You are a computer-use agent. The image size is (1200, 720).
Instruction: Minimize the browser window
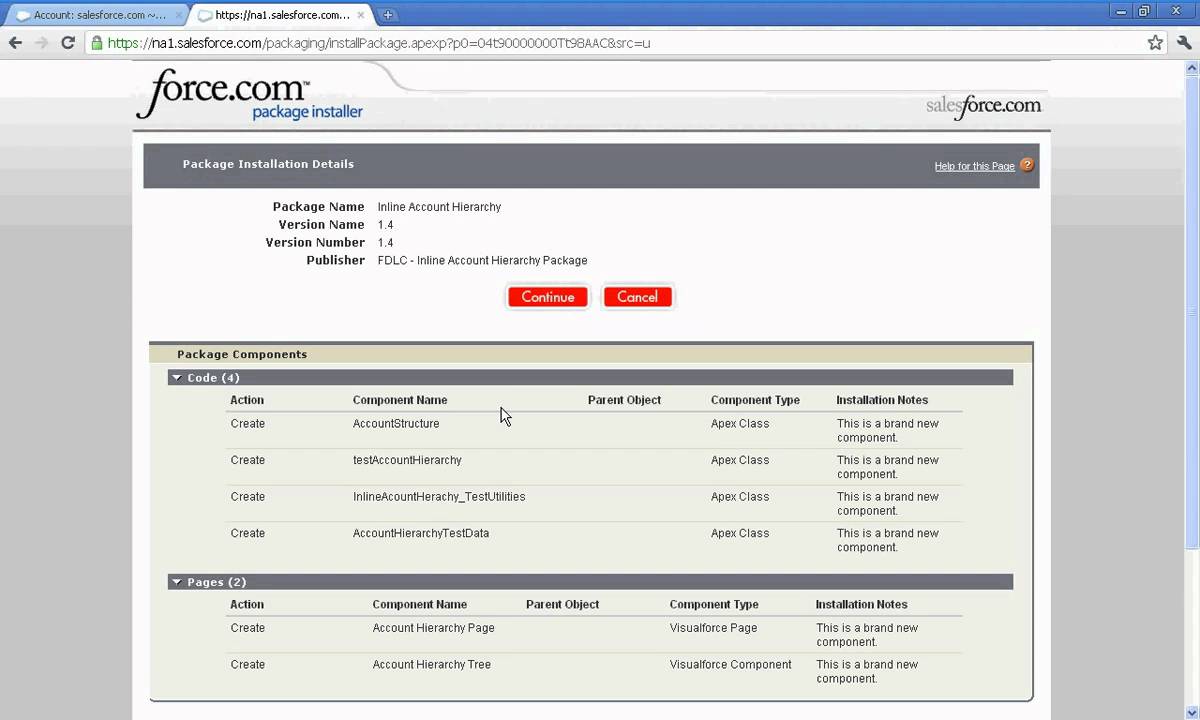pos(1123,11)
